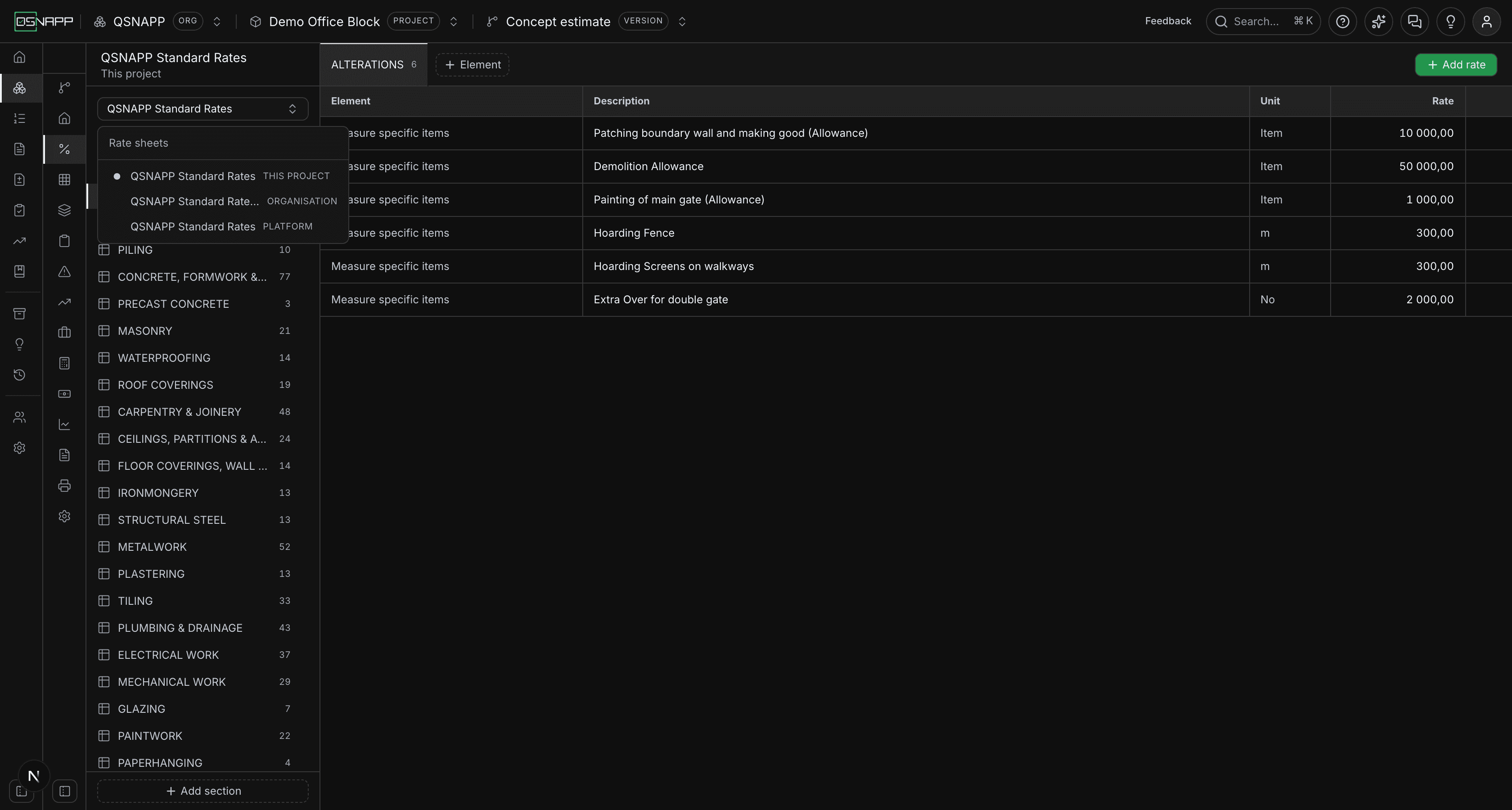Image resolution: width=1512 pixels, height=810 pixels.
Task: Click the Rate column header
Action: (1398, 101)
